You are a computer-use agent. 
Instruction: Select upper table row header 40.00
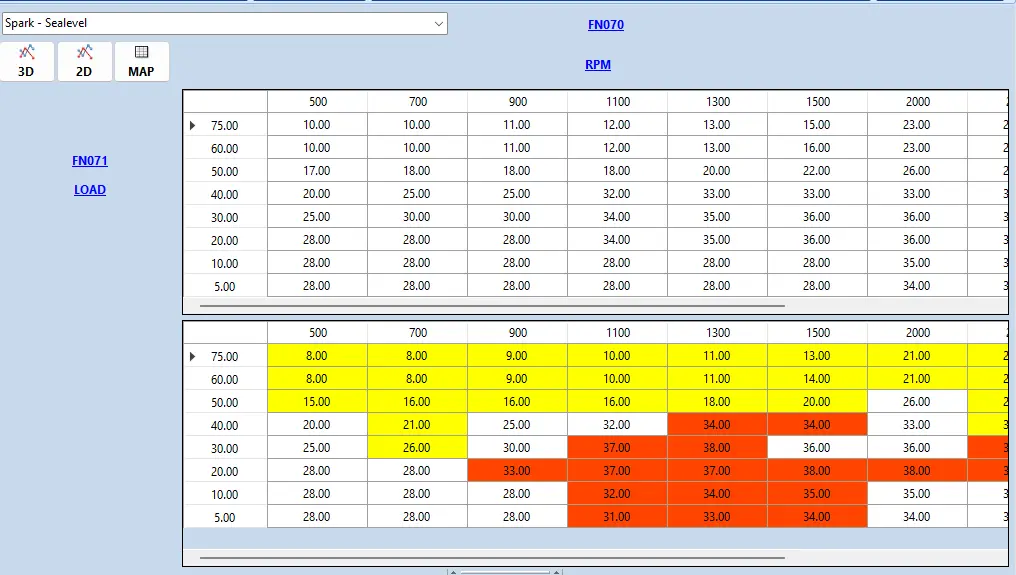pos(225,194)
